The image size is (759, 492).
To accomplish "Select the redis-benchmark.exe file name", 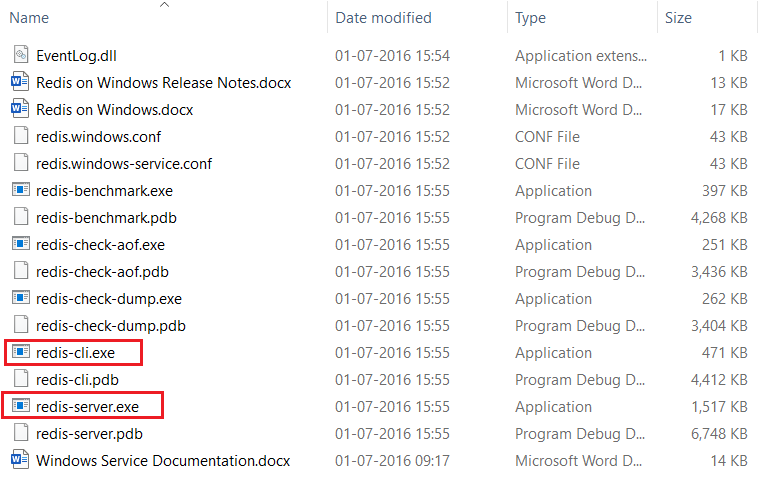I will pyautogui.click(x=105, y=191).
